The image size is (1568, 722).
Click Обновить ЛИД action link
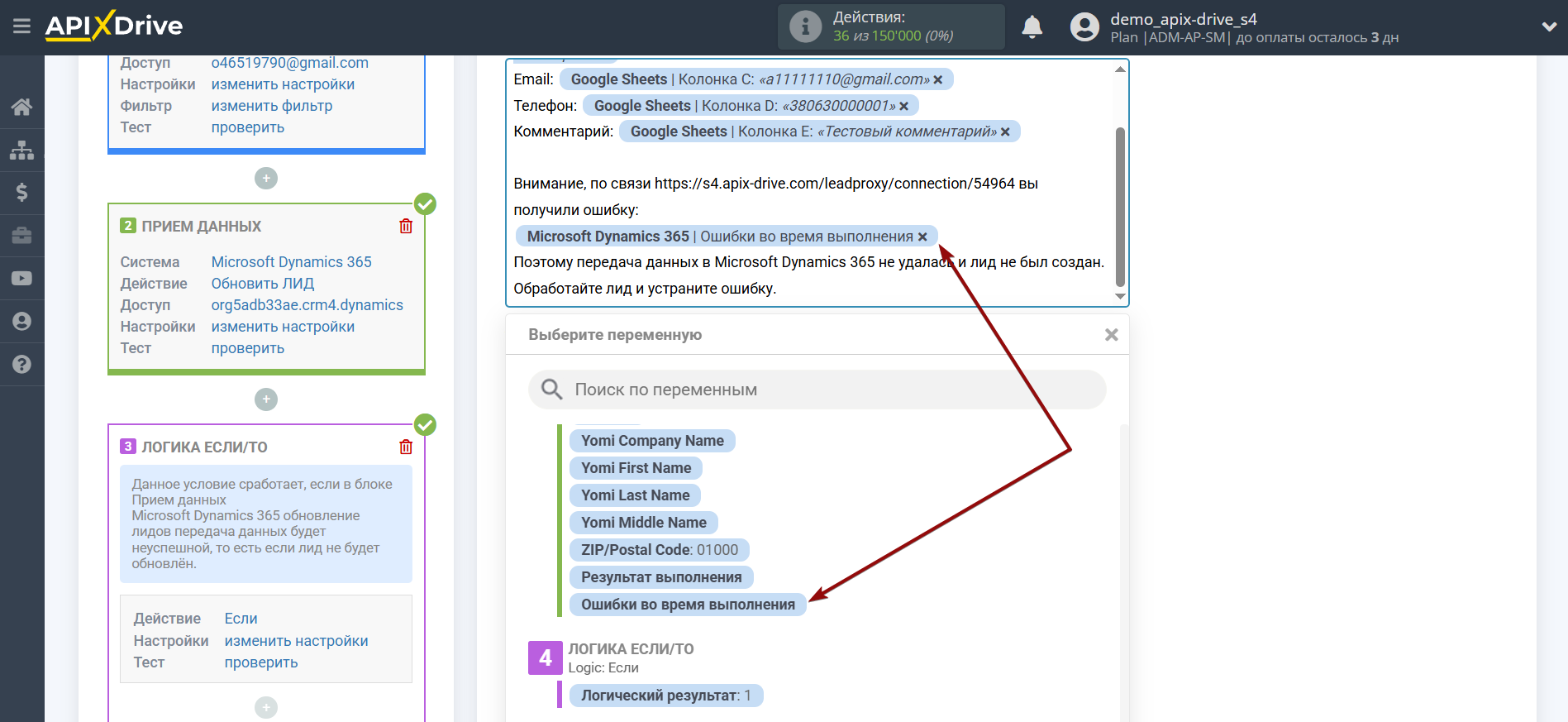262,284
